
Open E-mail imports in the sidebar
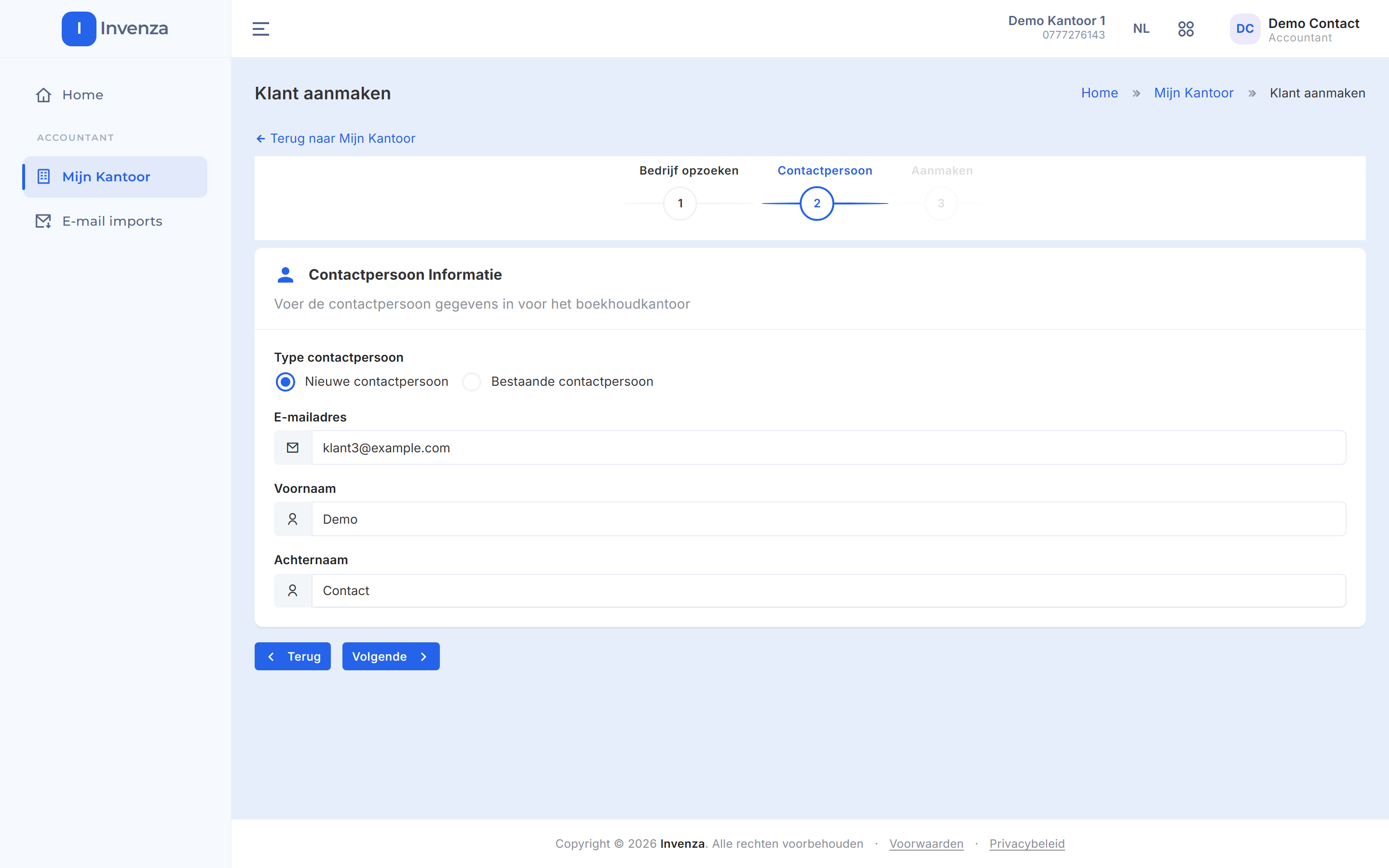pos(115,221)
